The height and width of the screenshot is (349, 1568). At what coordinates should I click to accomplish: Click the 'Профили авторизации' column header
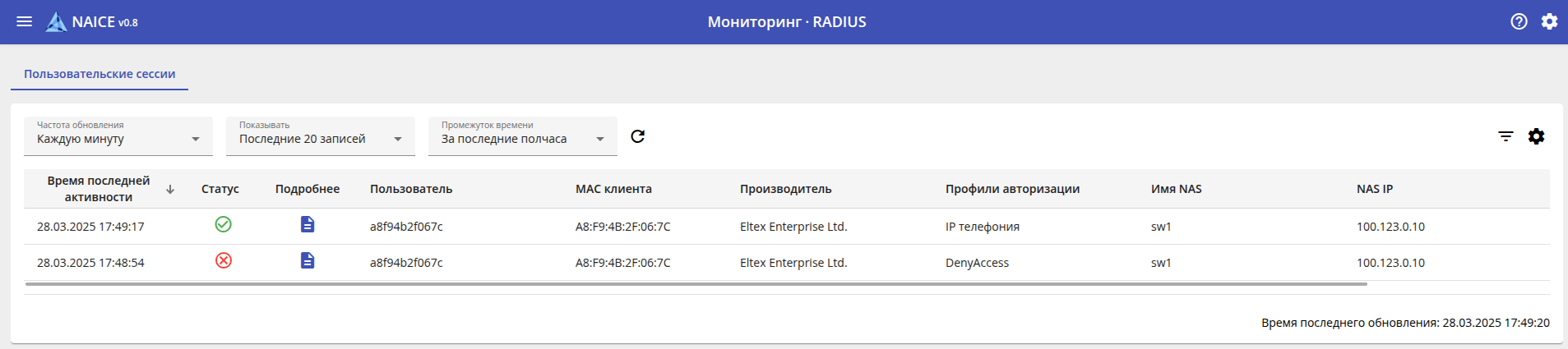(1012, 189)
